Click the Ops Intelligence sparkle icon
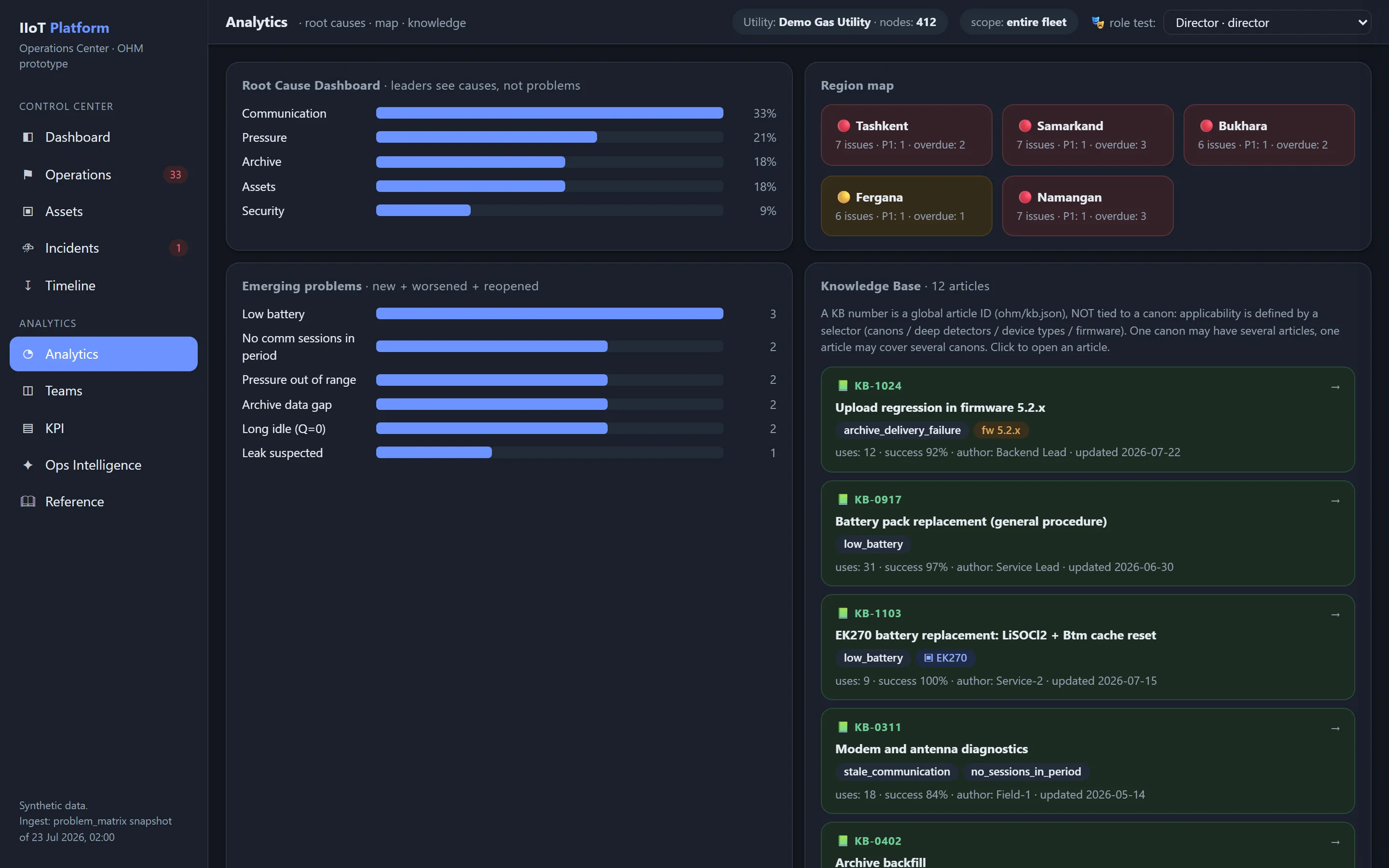Image resolution: width=1389 pixels, height=868 pixels. point(27,465)
